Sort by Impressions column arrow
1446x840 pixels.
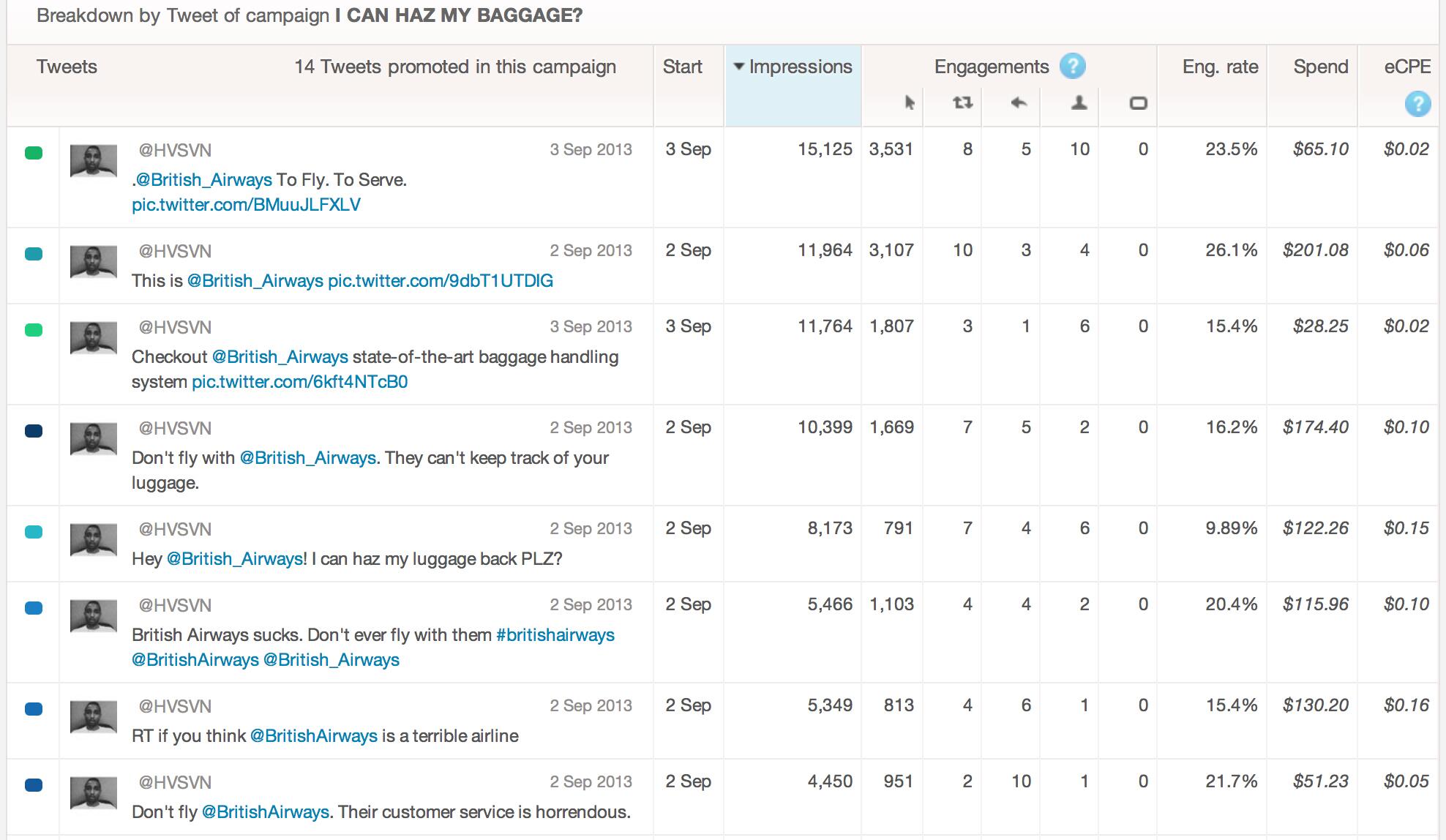(x=738, y=67)
